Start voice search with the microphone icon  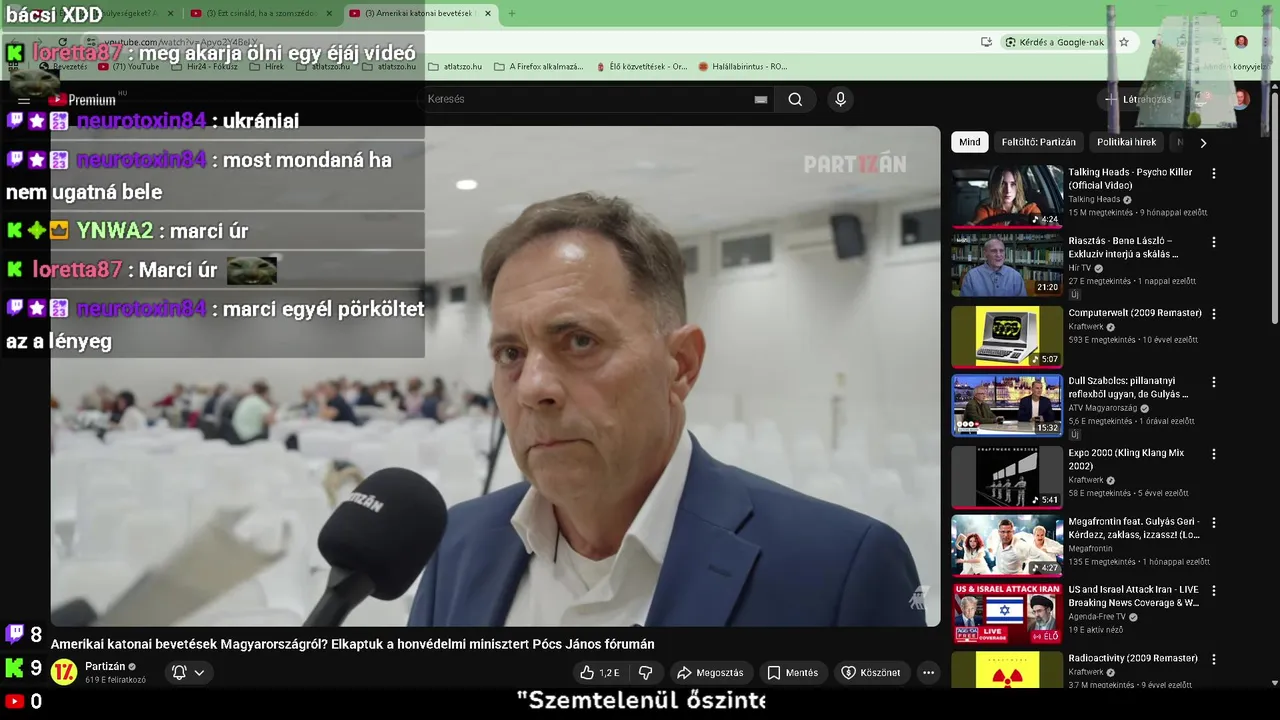[840, 99]
